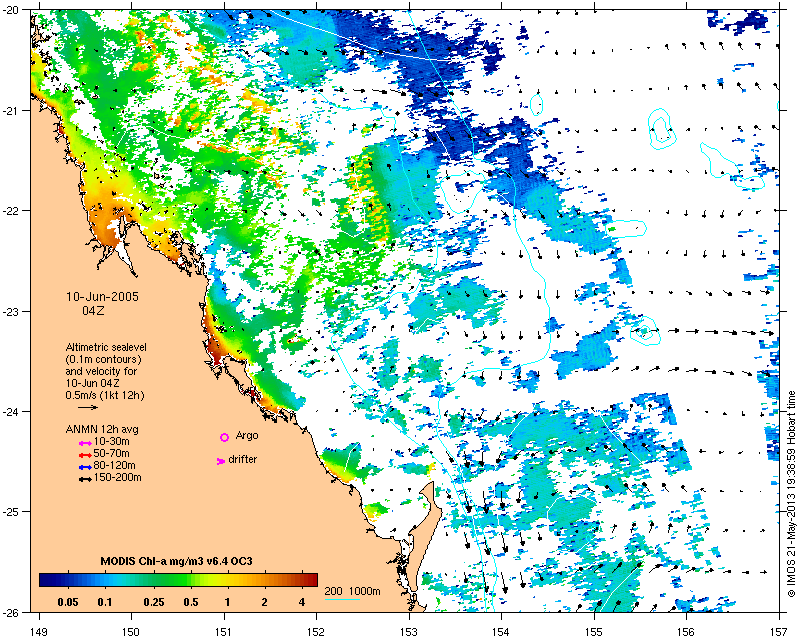This screenshot has height=640, width=800.
Task: Click the time label 04Z
Action: [93, 310]
